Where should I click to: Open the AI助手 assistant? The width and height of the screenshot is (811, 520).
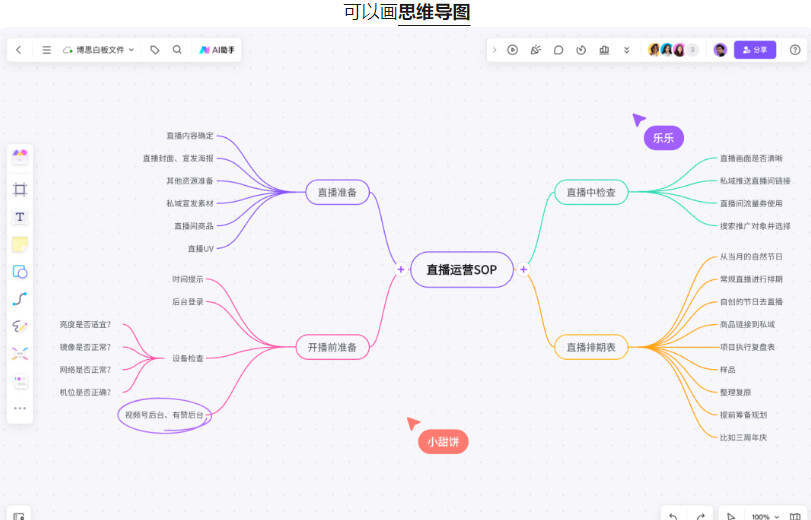tap(217, 49)
